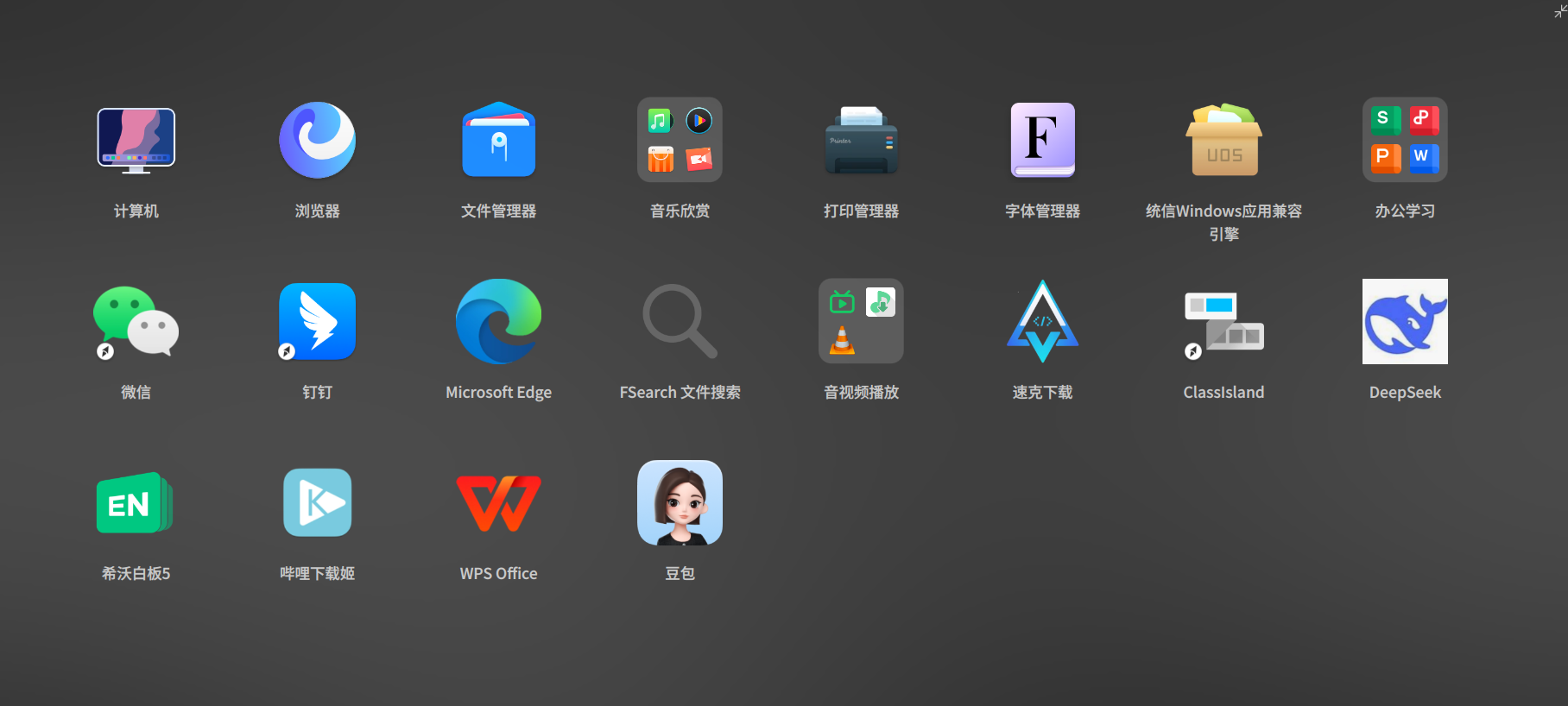This screenshot has height=706, width=1568.
Task: Launch the UOS Windows compatibility engine icon
Action: 1224,140
